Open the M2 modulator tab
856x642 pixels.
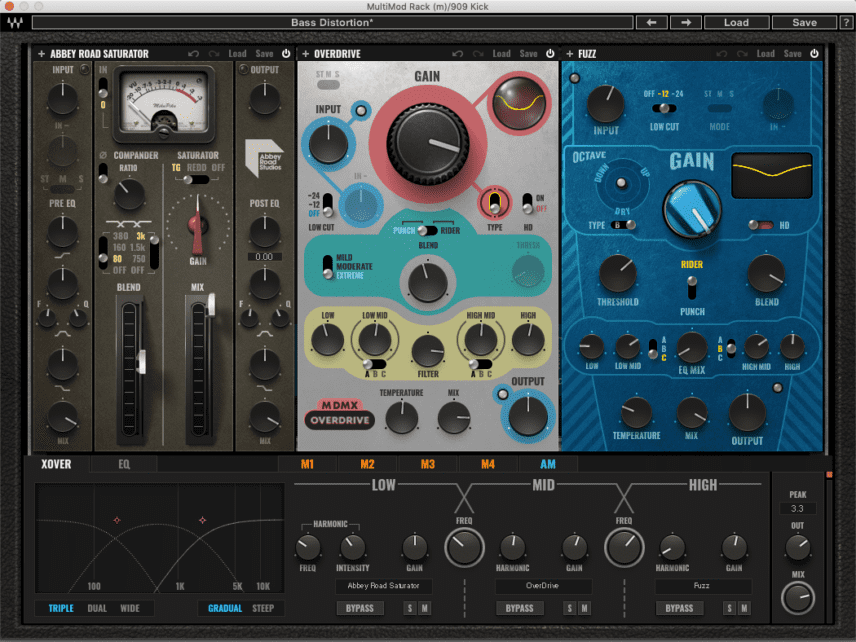point(367,464)
